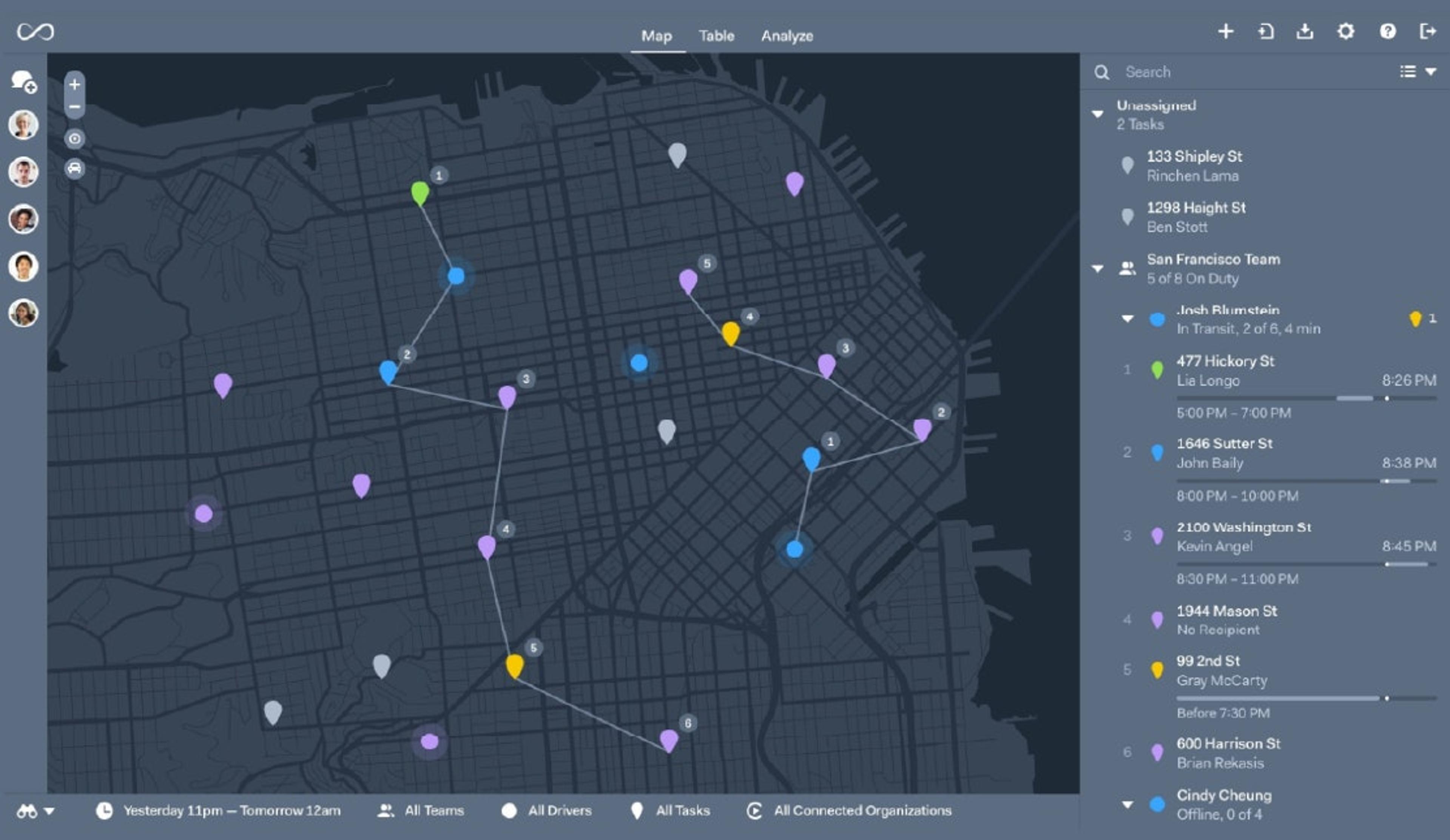Screen dimensions: 1450x840
Task: Toggle traffic car icon on map
Action: pos(75,169)
